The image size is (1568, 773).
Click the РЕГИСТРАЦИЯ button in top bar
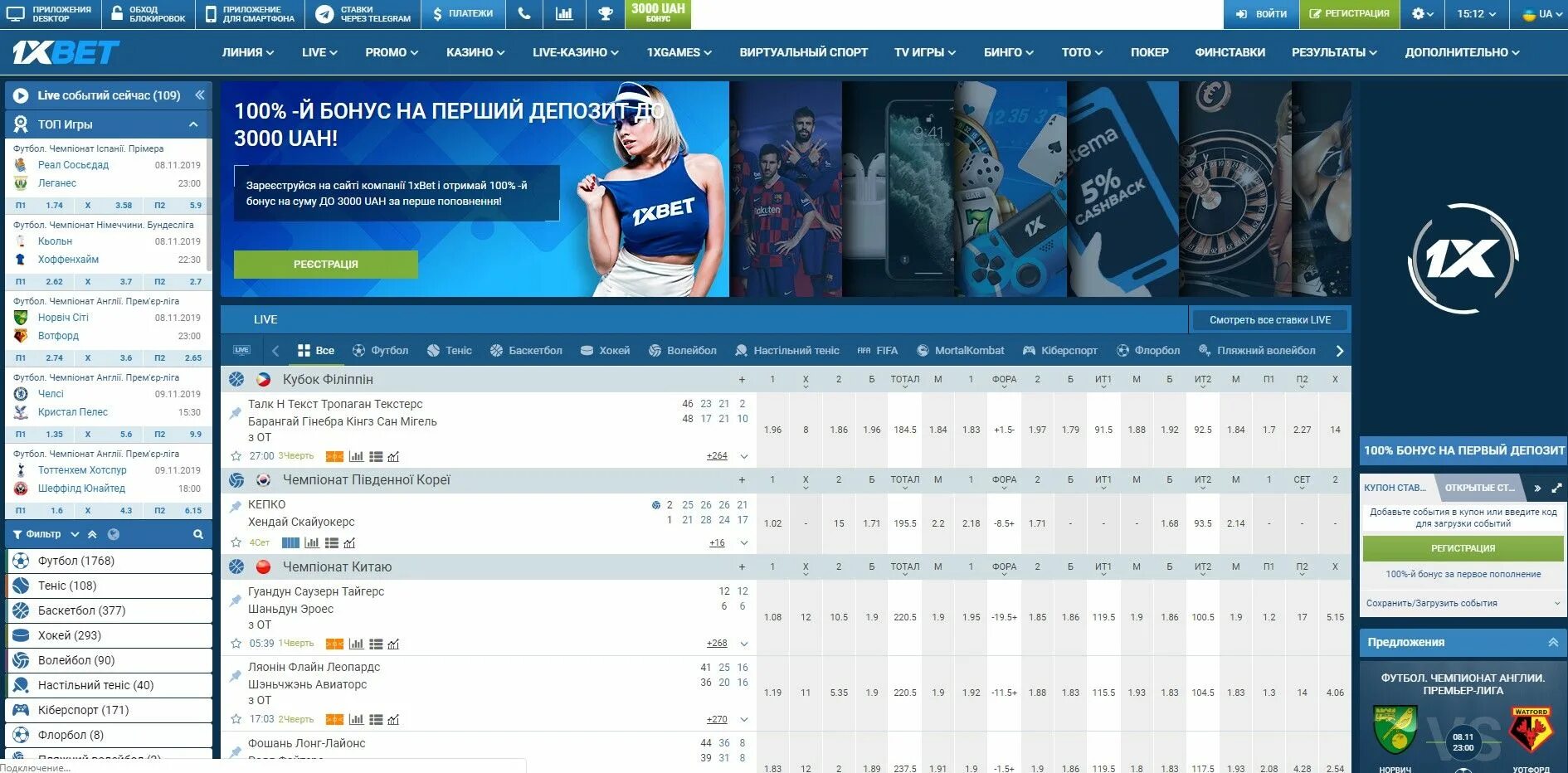click(x=1349, y=14)
